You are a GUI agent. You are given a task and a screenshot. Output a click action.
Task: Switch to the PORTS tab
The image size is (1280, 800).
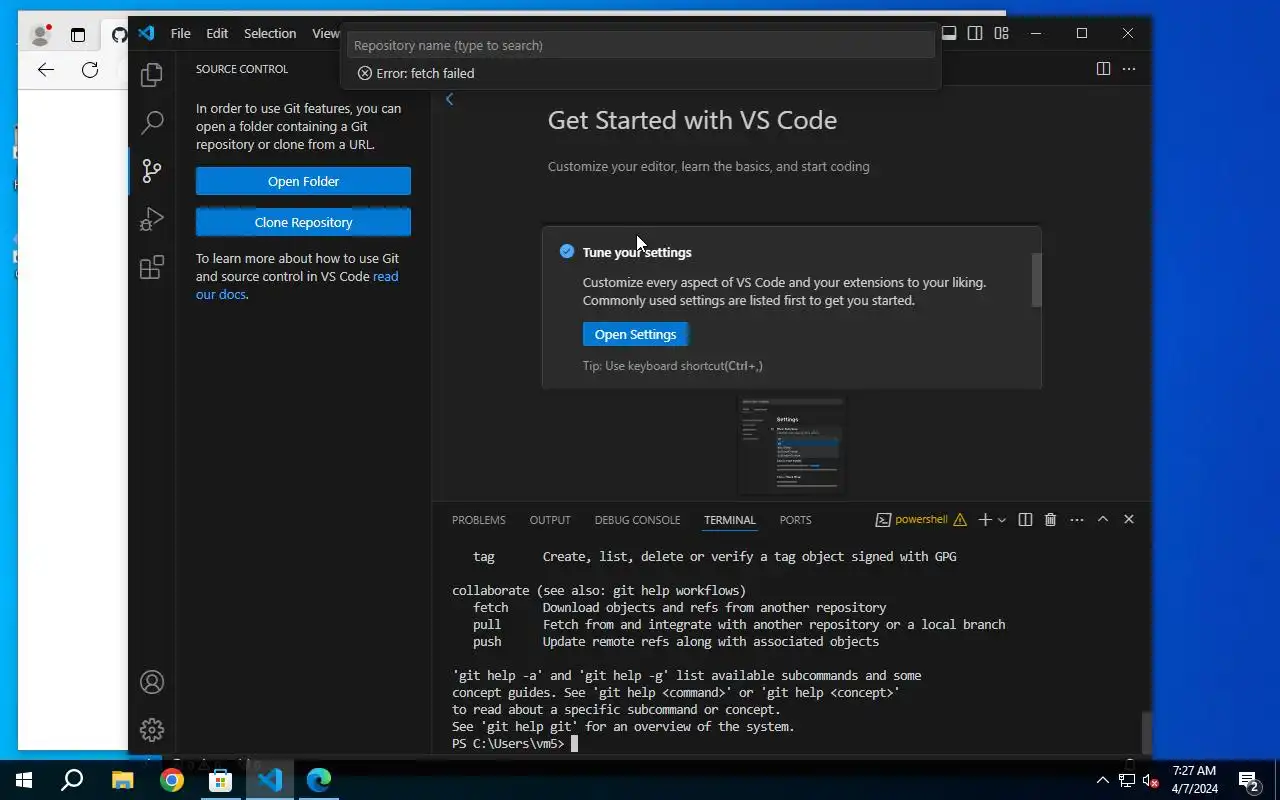(796, 520)
